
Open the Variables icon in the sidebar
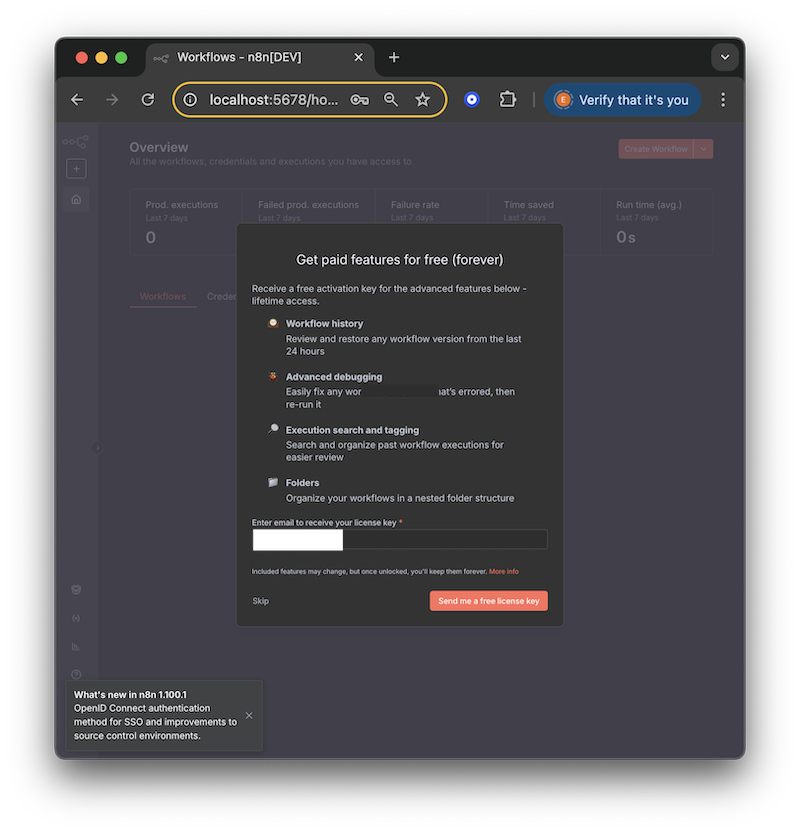[x=76, y=618]
